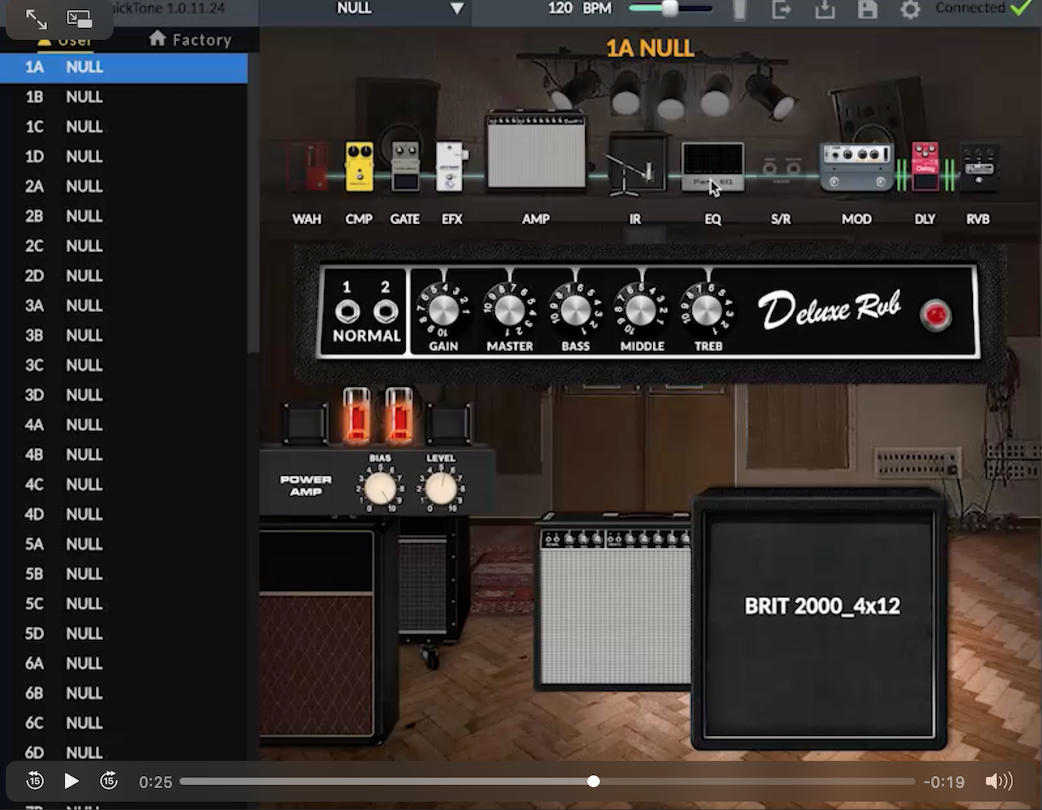Toggle the red power lamp on Deluxe Rvb
Viewport: 1042px width, 810px height.
tap(936, 314)
